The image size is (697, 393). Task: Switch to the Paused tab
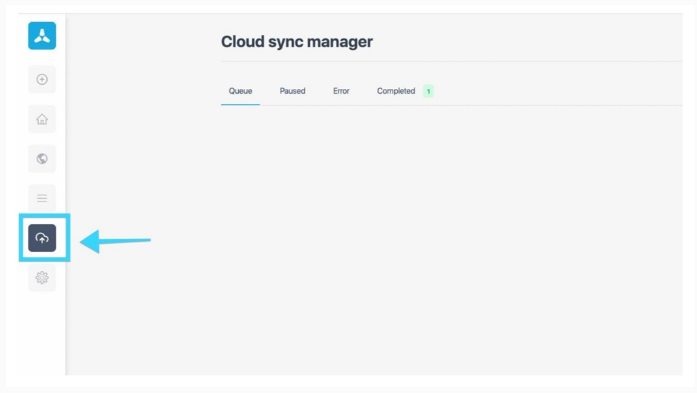pos(292,91)
